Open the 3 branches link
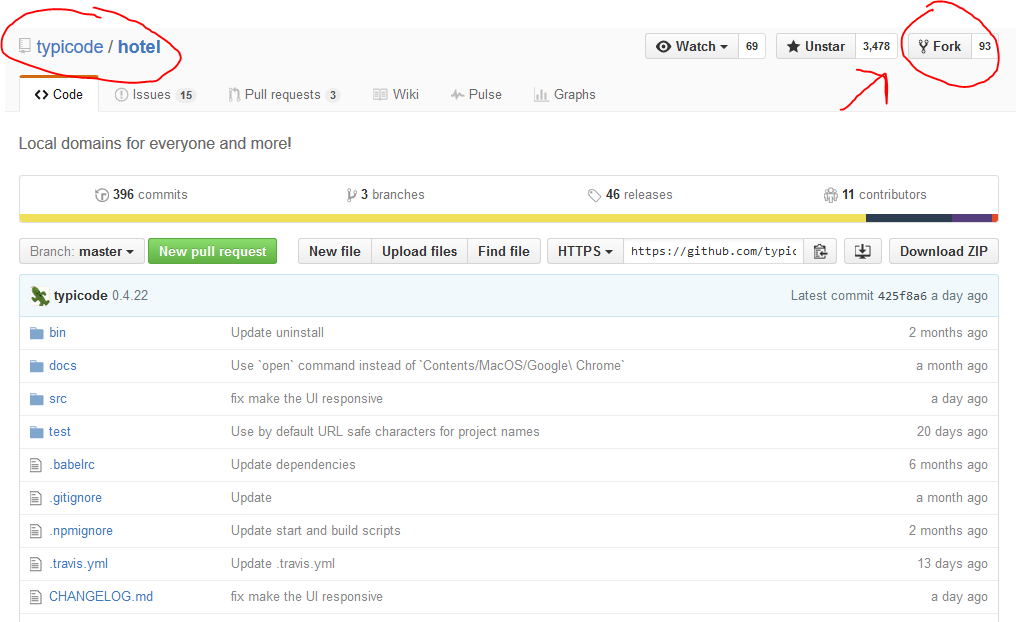Screen dimensions: 1016x622 click(386, 195)
